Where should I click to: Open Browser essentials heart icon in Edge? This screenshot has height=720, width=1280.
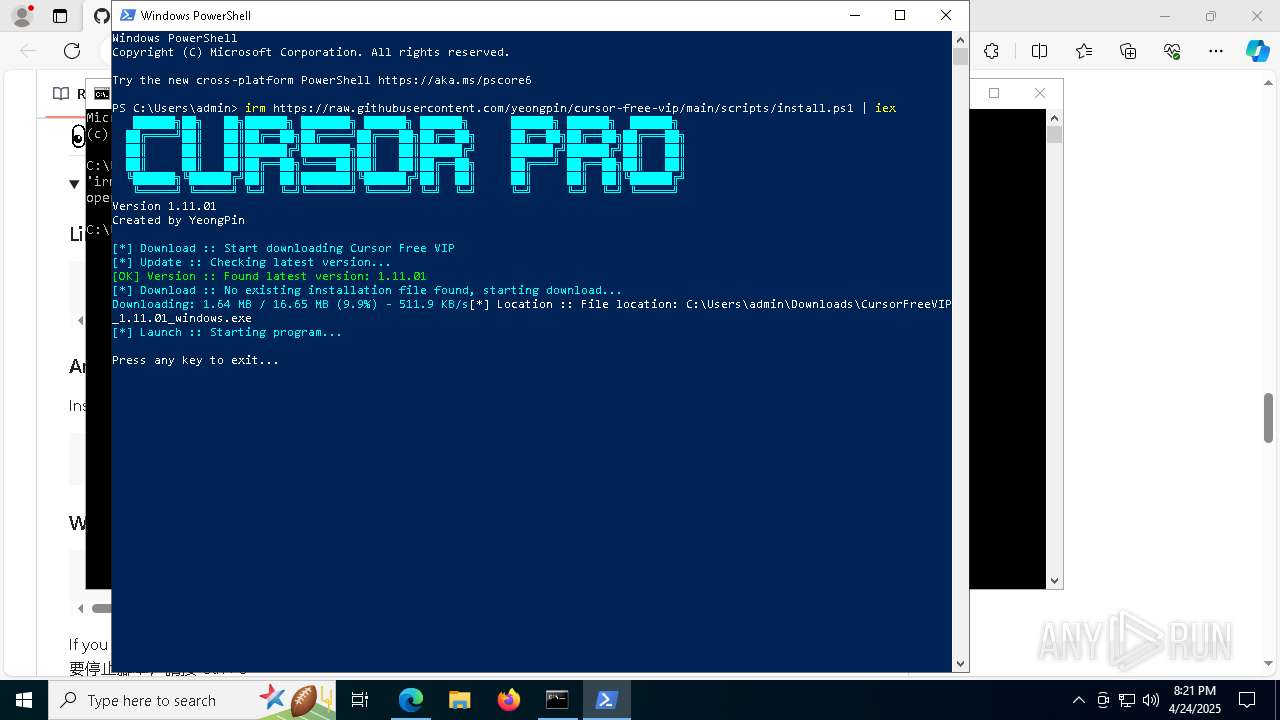pyautogui.click(x=1172, y=51)
